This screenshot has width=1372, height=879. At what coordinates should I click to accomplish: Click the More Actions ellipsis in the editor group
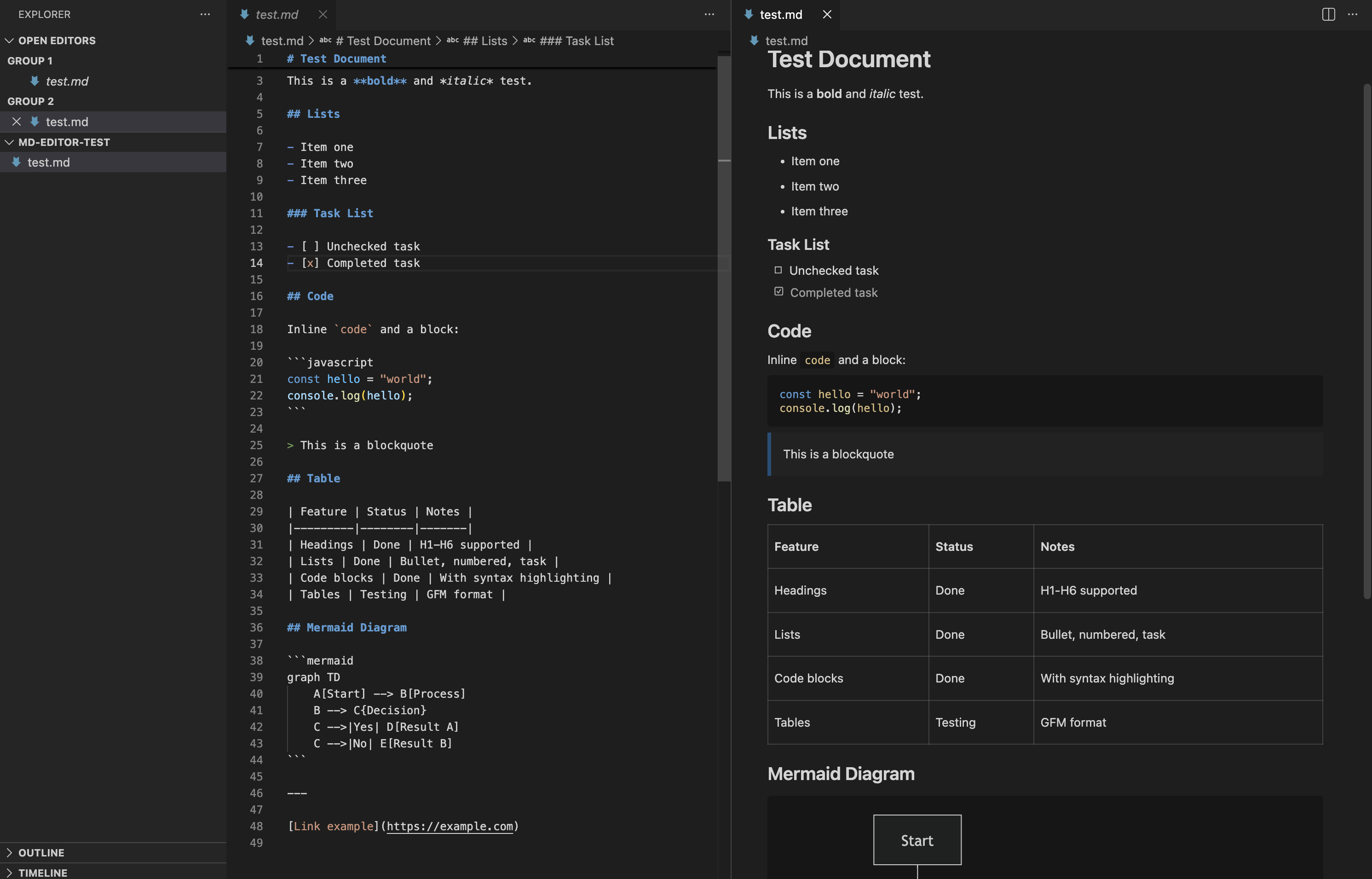pos(709,14)
